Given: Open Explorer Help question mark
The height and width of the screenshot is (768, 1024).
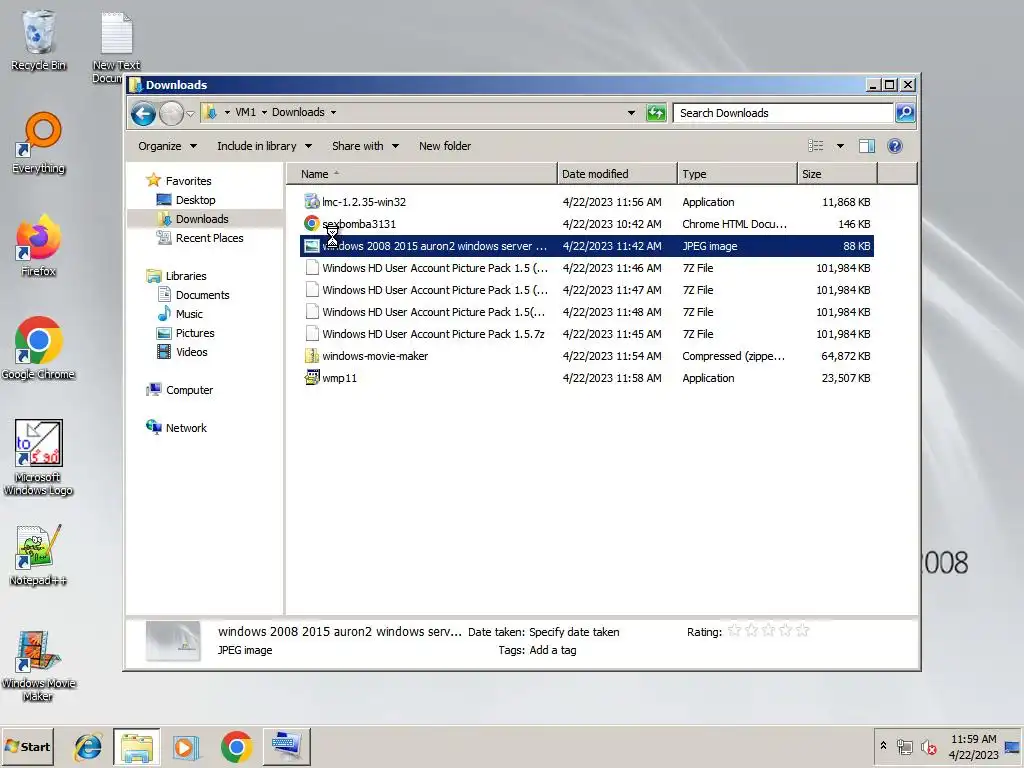Looking at the screenshot, I should tap(895, 146).
